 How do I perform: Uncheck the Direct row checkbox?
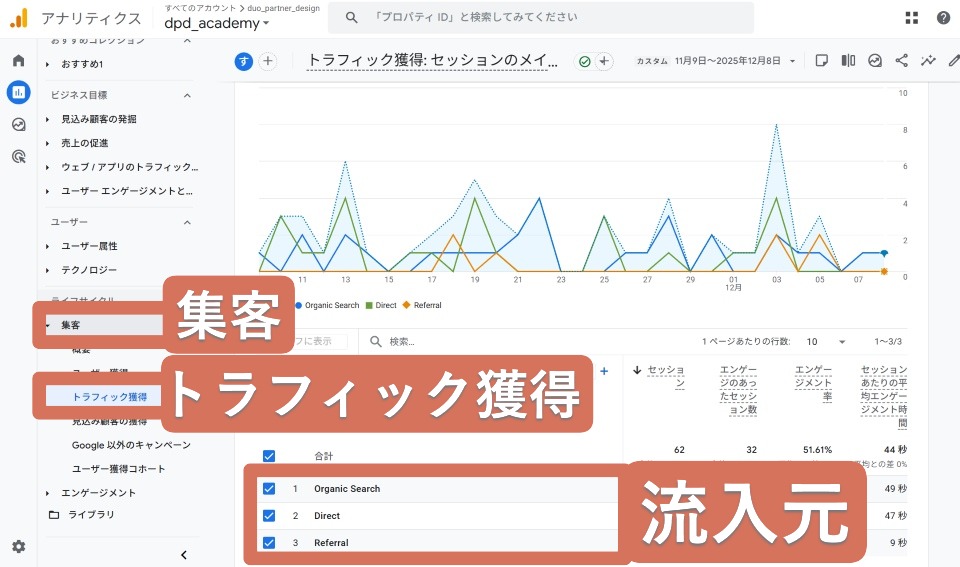(x=269, y=516)
